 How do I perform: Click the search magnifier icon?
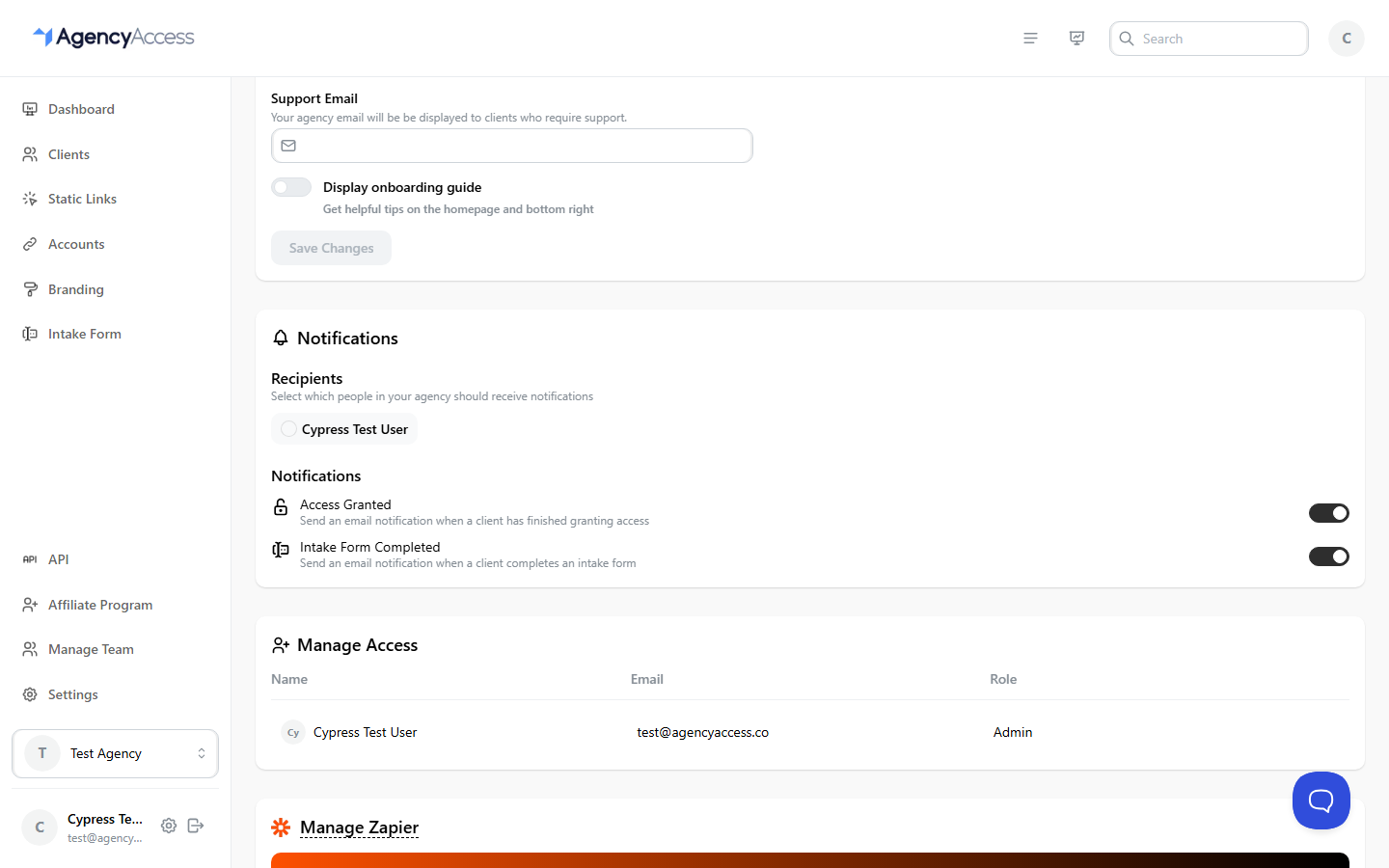click(1126, 39)
